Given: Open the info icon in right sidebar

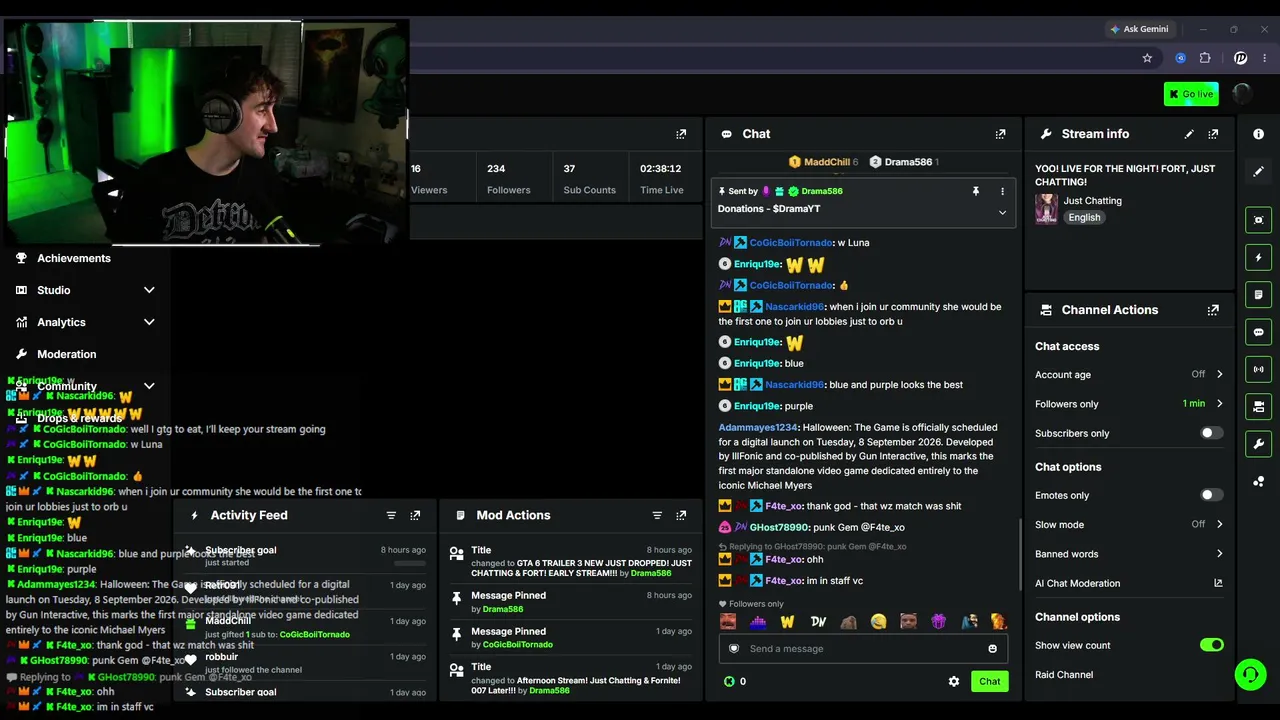Looking at the screenshot, I should click(x=1258, y=134).
